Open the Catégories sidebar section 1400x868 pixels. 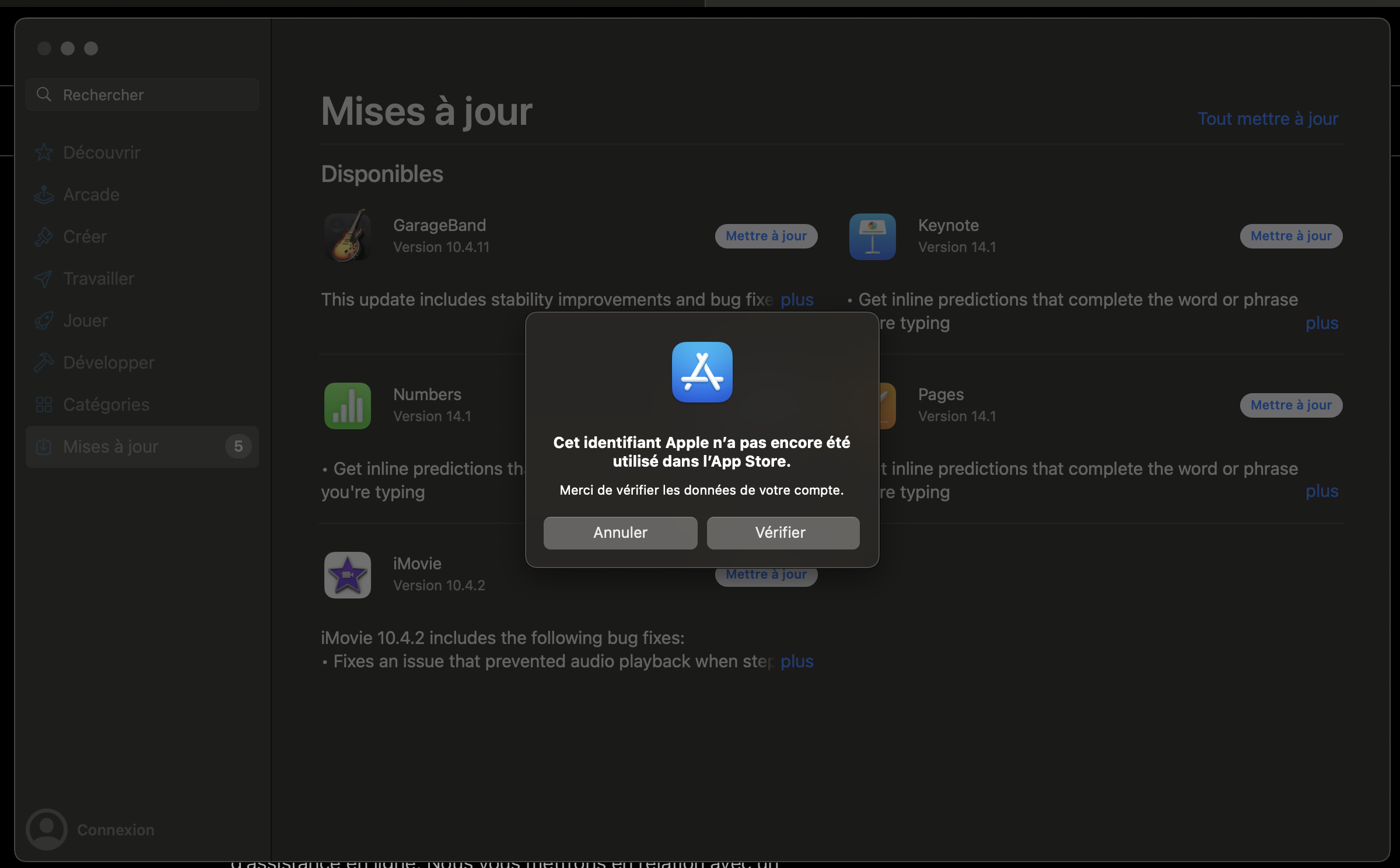tap(106, 404)
